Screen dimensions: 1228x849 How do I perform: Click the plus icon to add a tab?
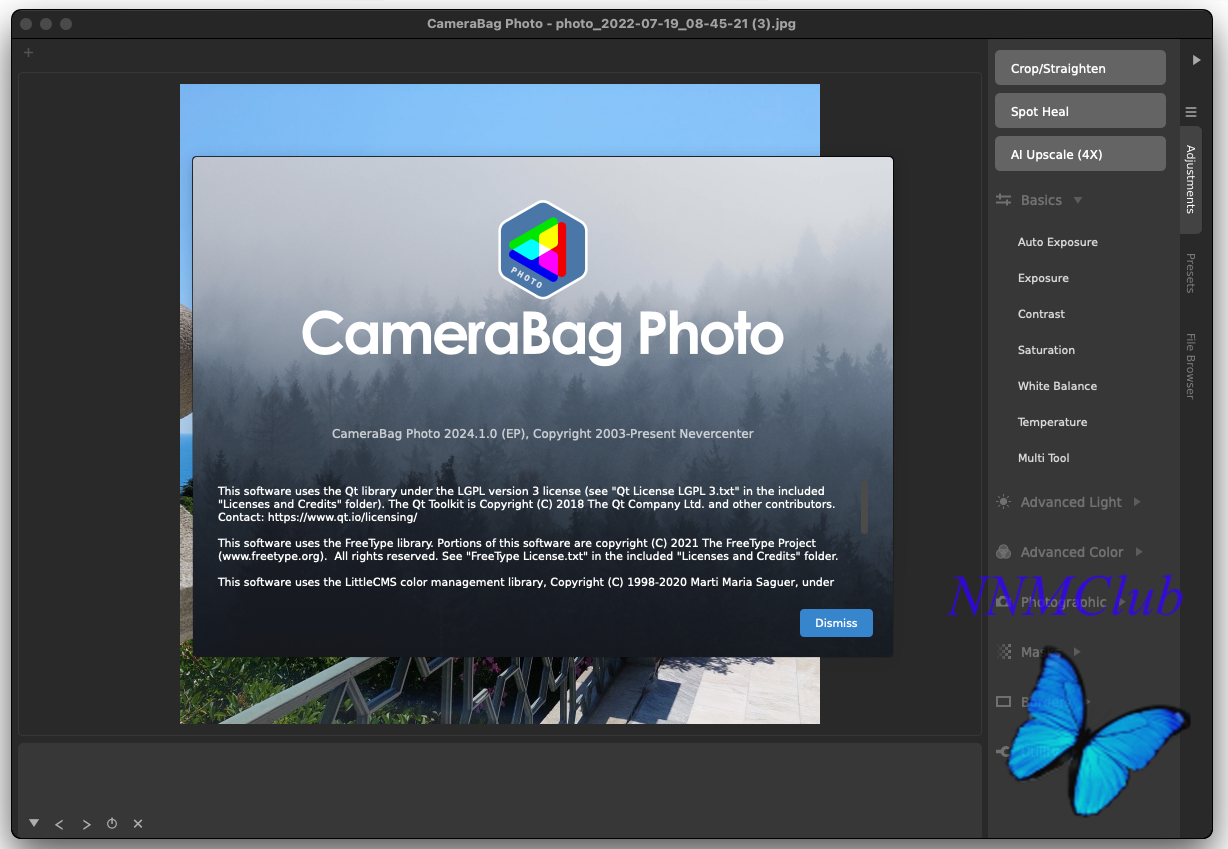28,53
